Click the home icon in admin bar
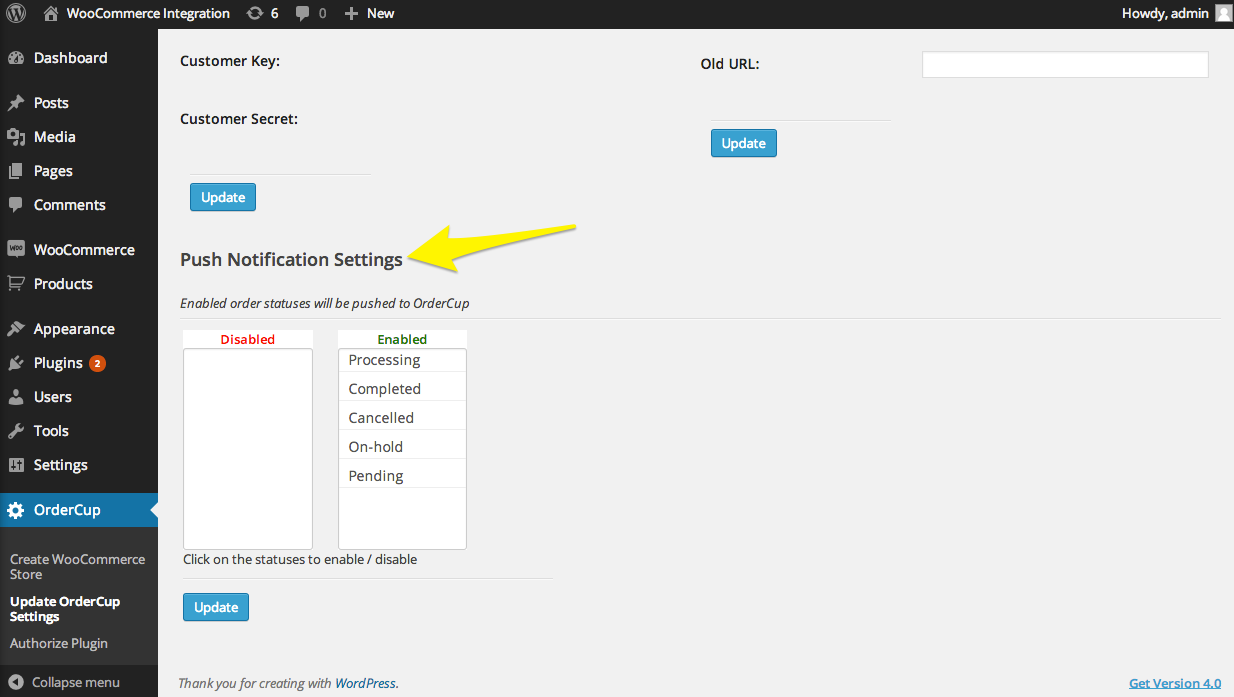The image size is (1234, 697). (51, 14)
